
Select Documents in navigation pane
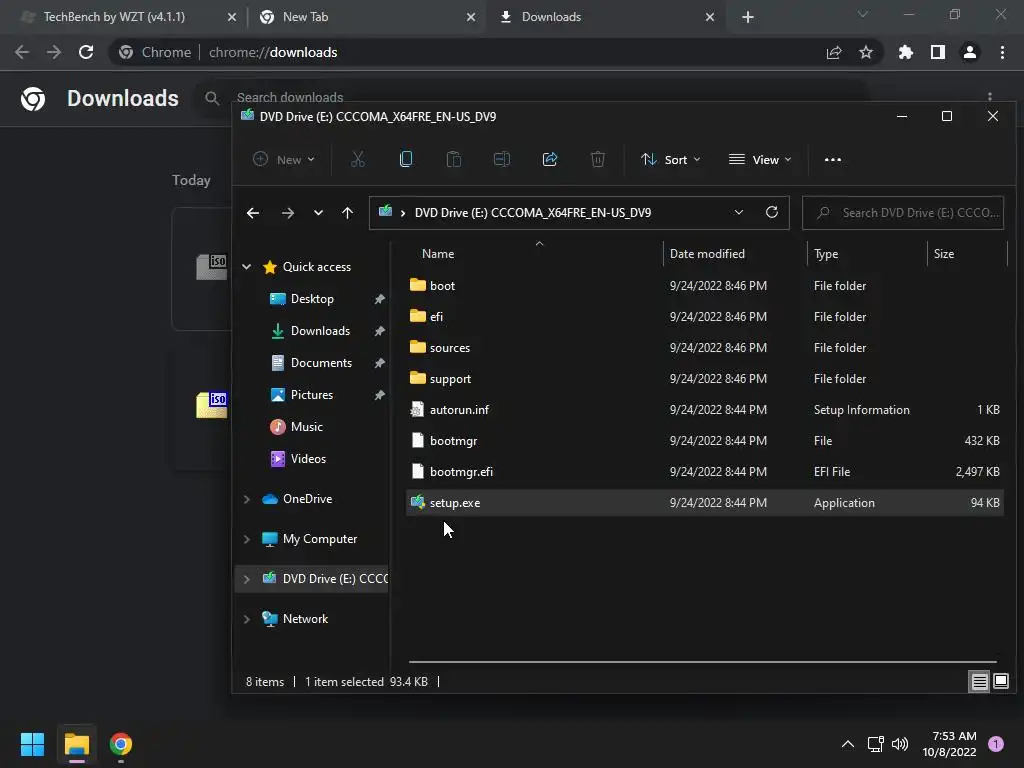pos(321,362)
